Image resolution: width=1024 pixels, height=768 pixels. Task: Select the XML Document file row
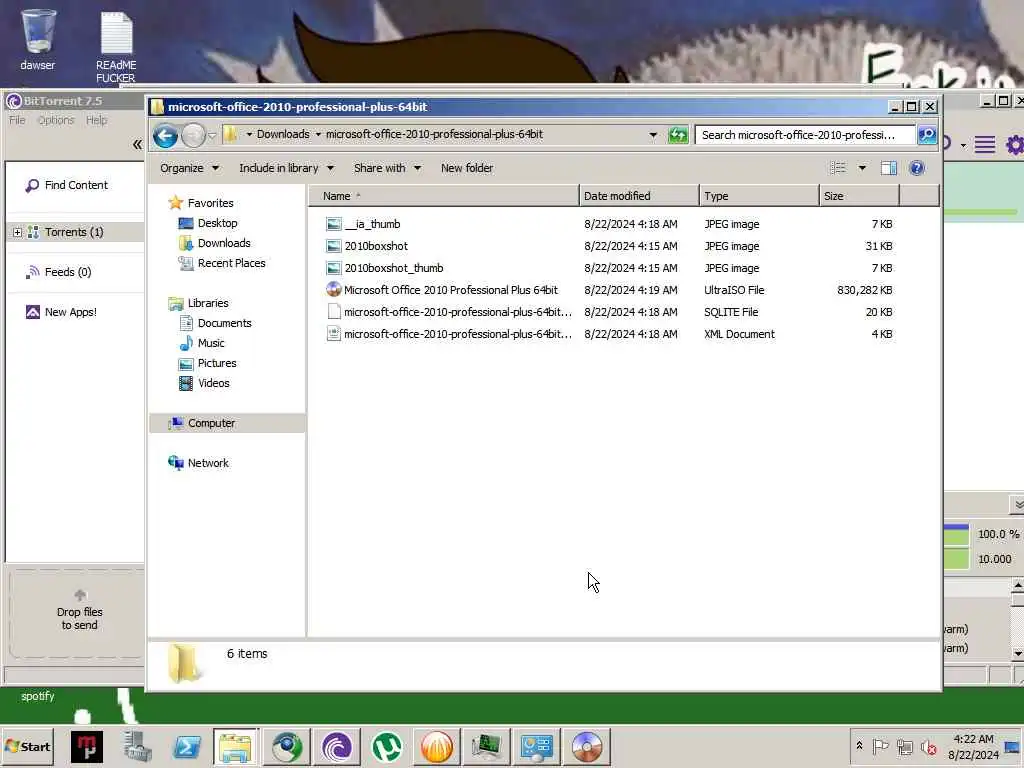[x=609, y=334]
